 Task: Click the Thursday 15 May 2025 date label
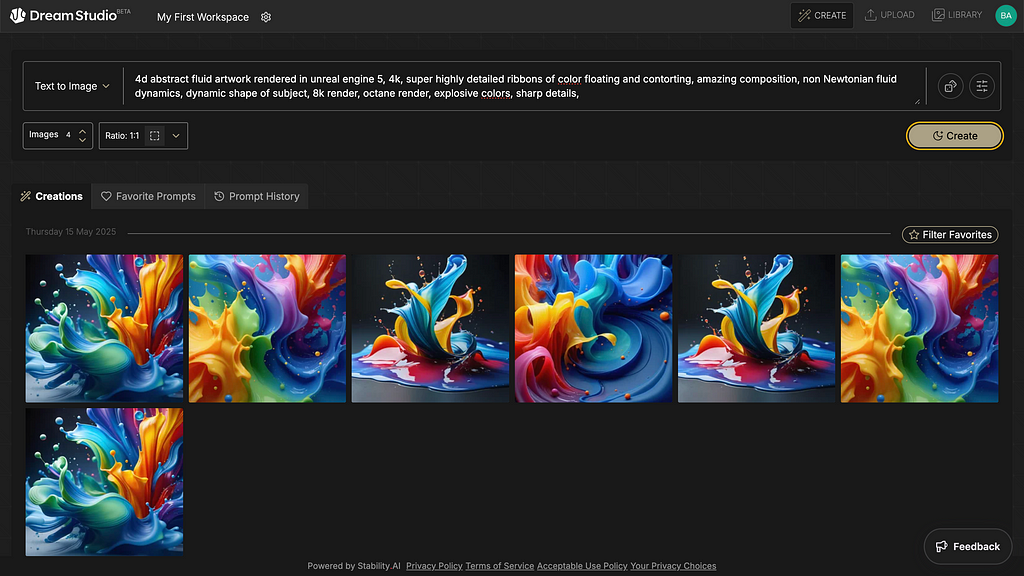[x=71, y=232]
